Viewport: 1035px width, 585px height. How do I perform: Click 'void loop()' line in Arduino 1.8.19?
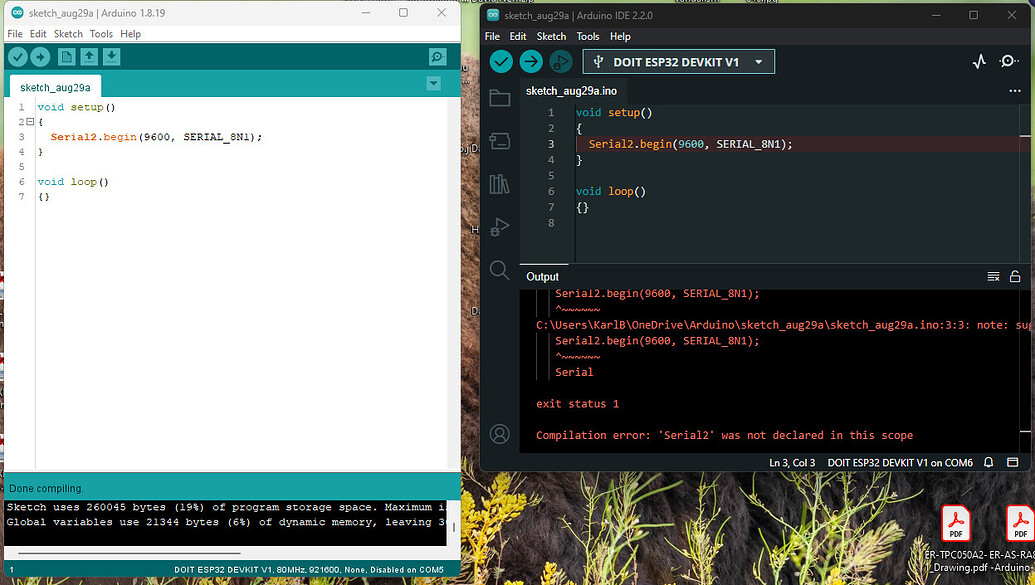[x=73, y=182]
